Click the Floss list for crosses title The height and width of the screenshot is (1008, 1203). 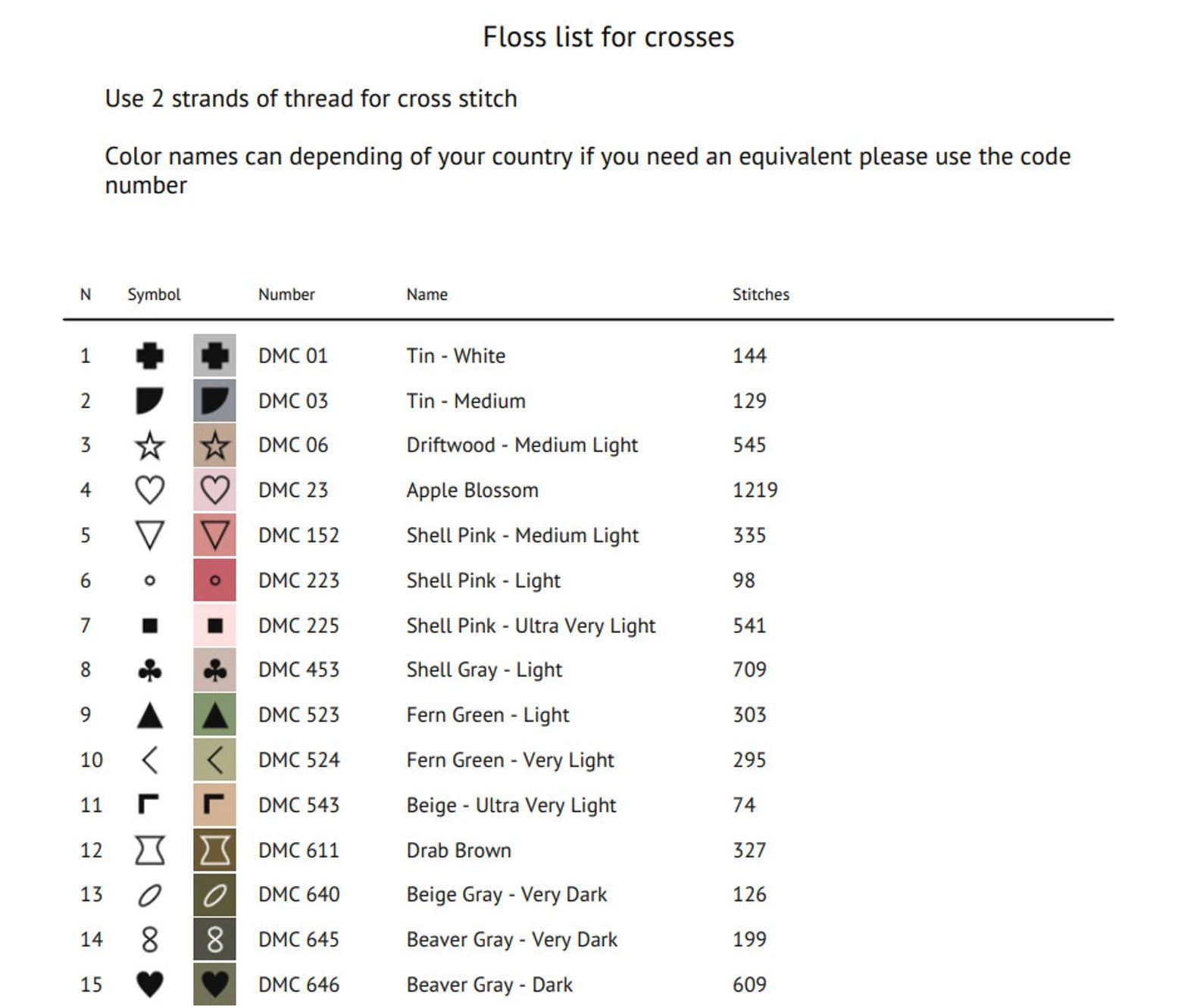608,37
